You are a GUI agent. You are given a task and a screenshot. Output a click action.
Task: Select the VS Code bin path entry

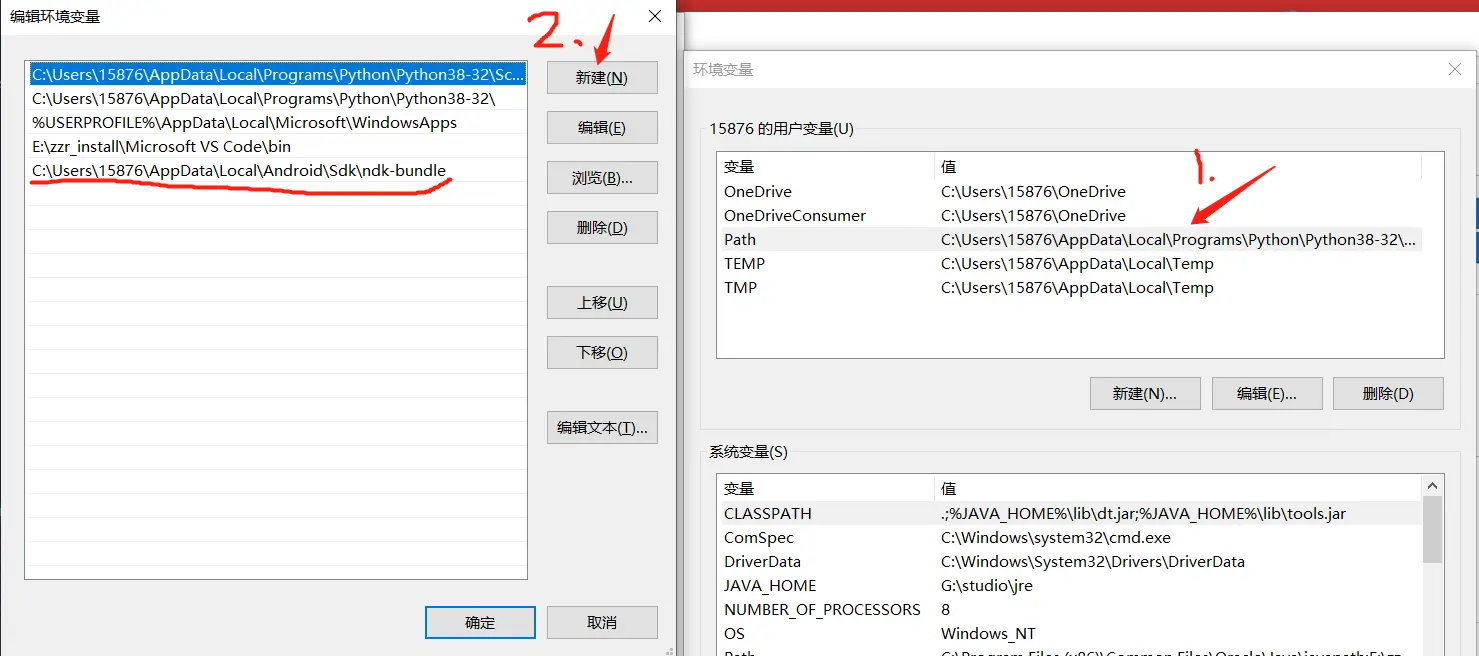click(x=165, y=146)
